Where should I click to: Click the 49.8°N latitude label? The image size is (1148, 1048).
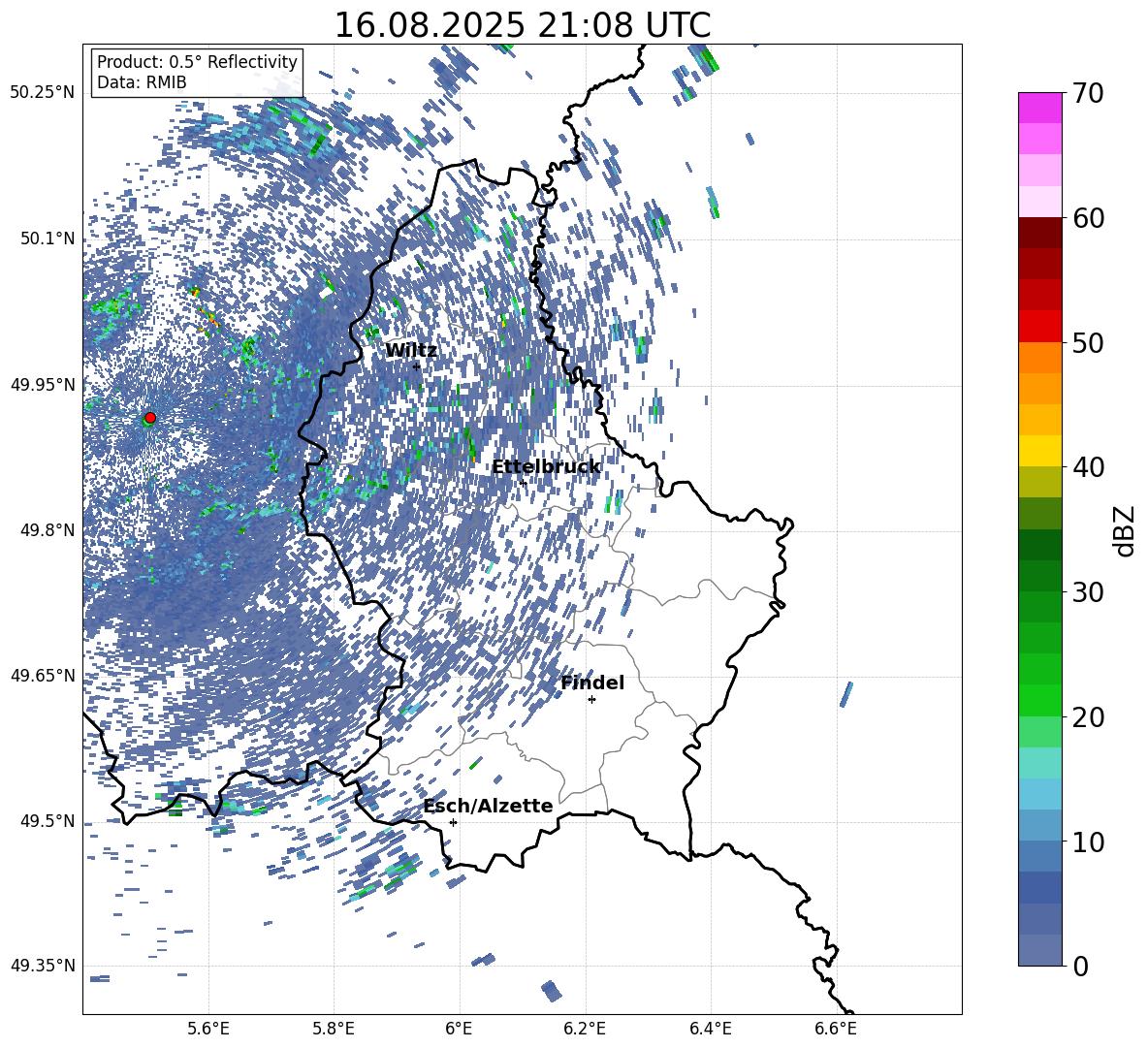click(48, 530)
